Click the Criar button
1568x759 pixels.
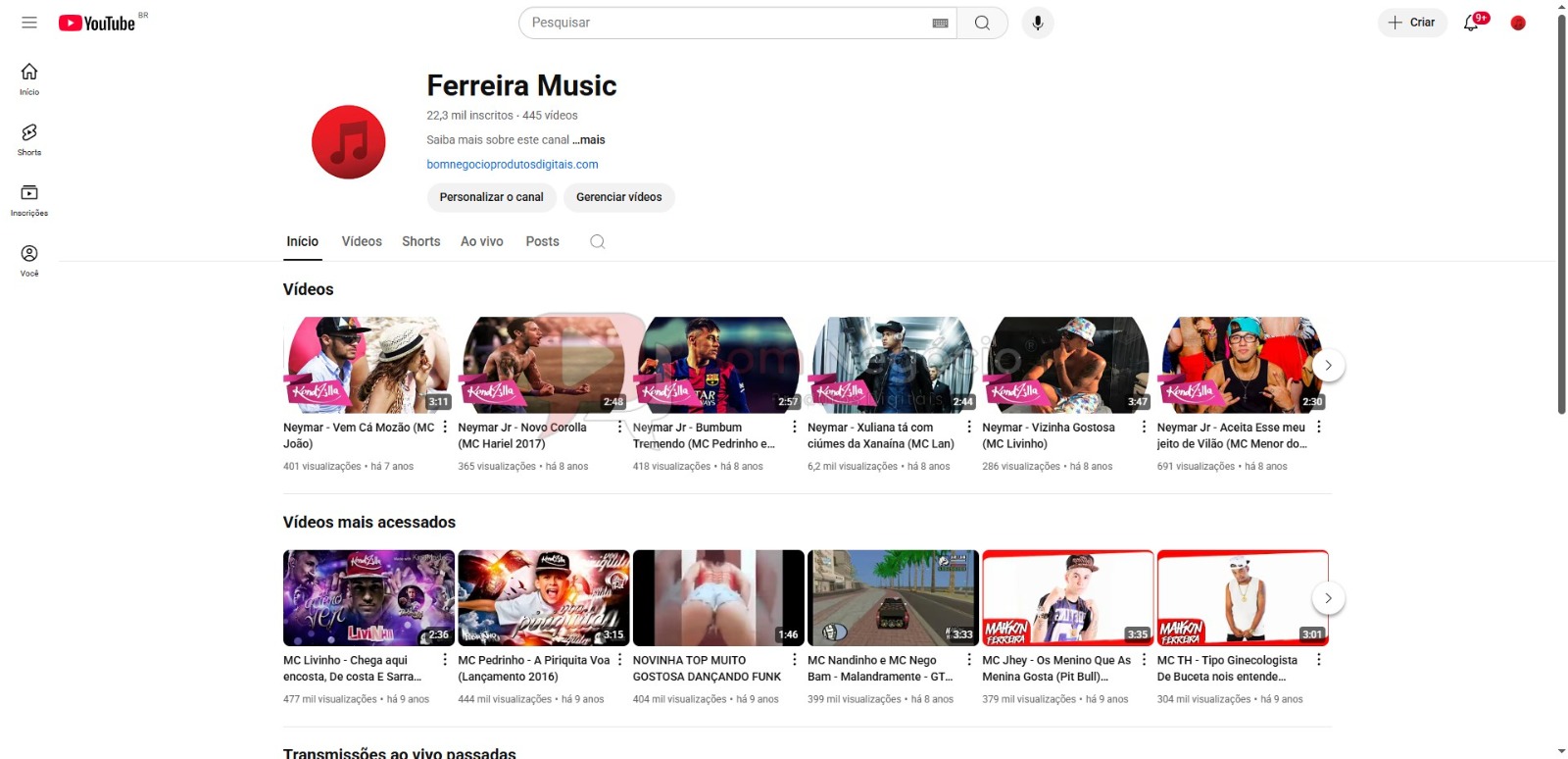point(1412,23)
